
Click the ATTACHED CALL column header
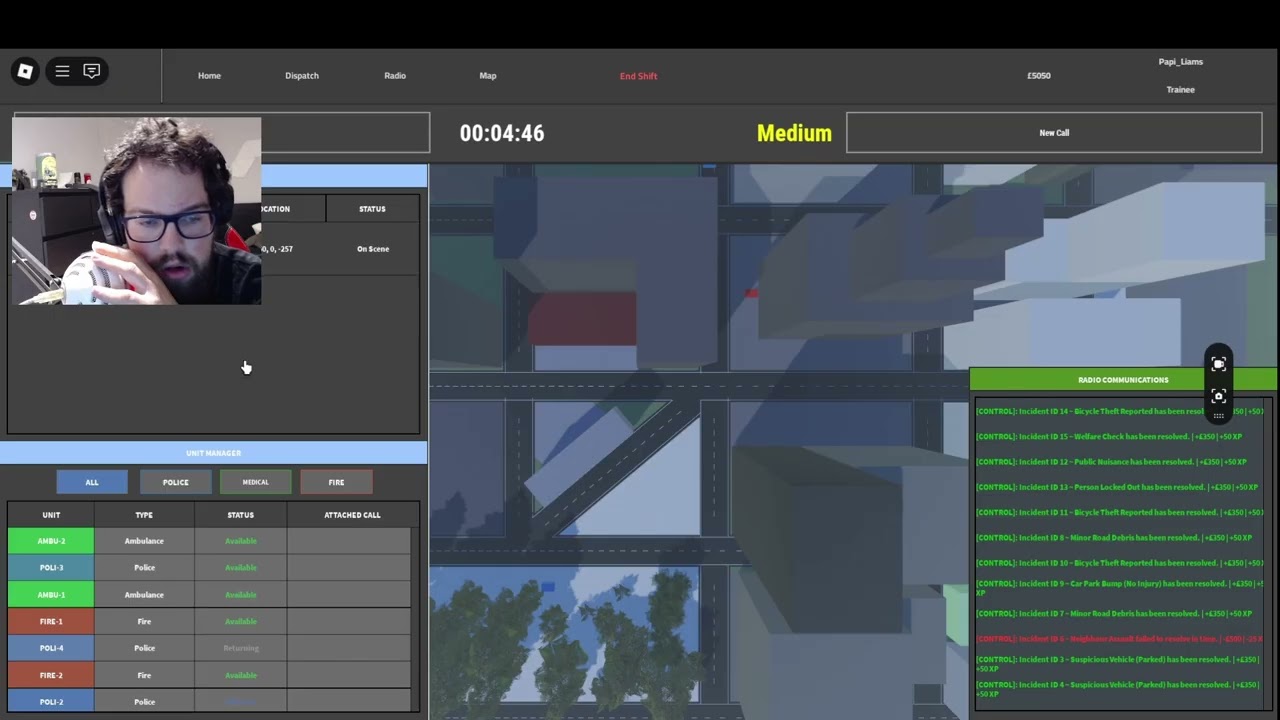352,515
